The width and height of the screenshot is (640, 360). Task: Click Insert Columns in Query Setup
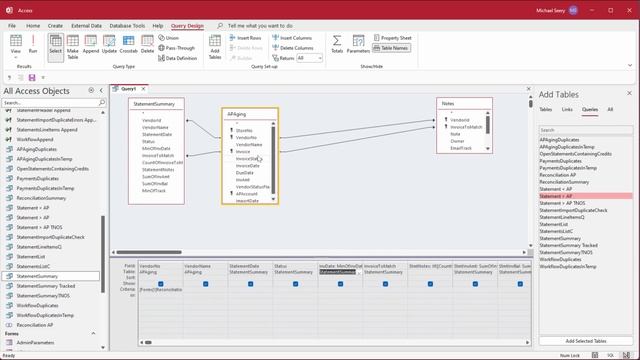pos(292,38)
